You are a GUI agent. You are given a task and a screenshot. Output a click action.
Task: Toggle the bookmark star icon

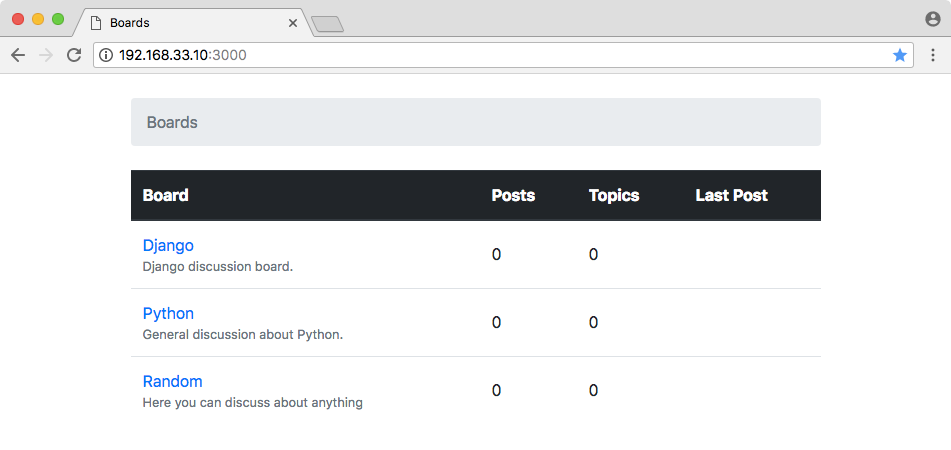click(x=899, y=55)
